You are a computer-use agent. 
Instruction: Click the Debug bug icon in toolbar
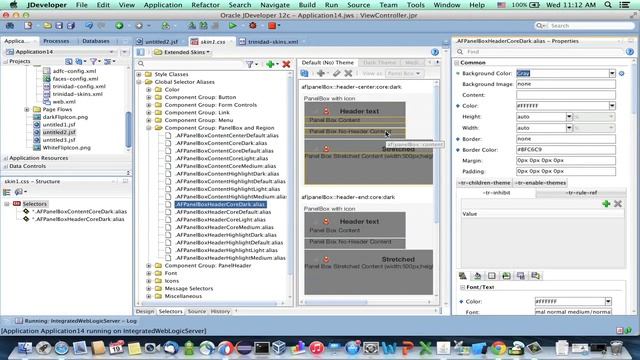pos(253,26)
